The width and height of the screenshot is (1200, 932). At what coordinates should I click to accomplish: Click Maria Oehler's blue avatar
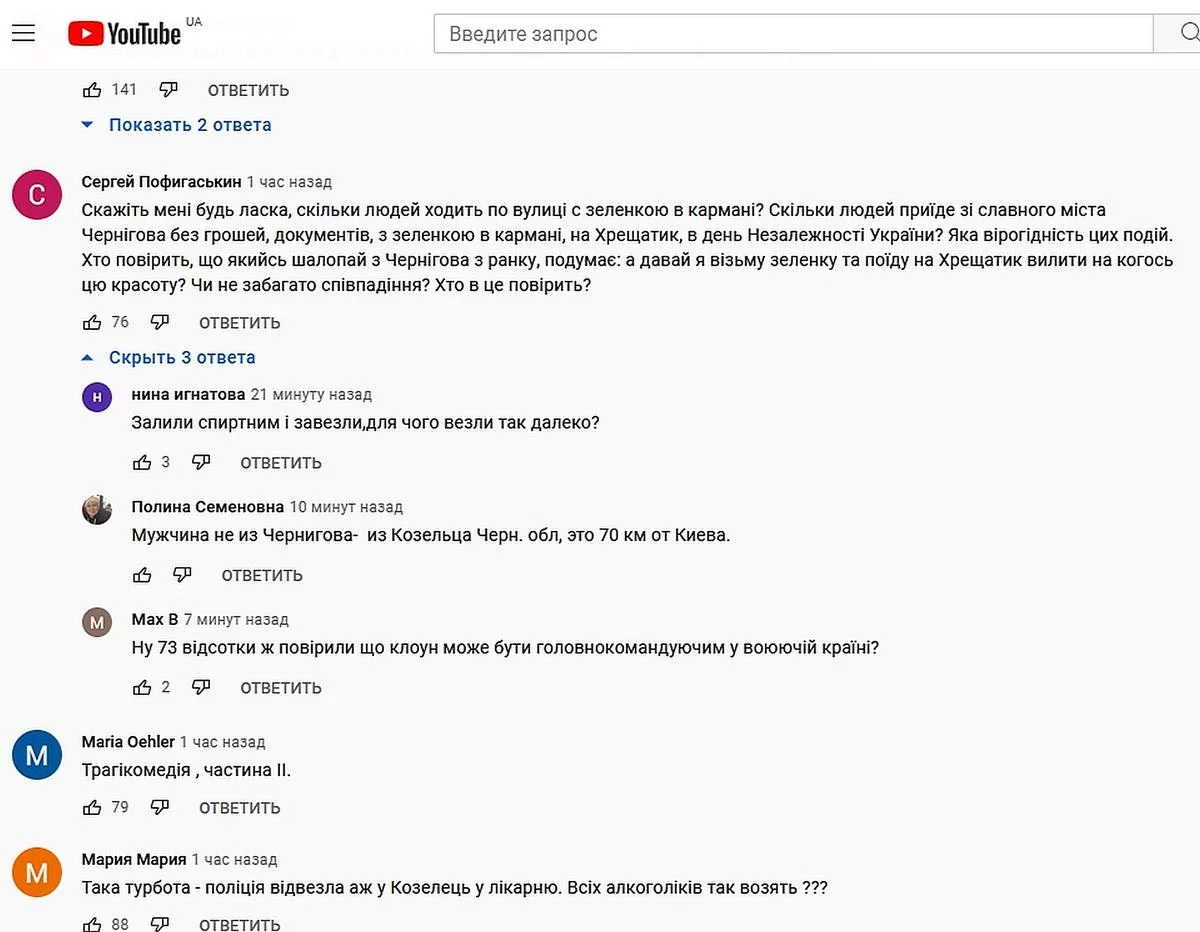pyautogui.click(x=37, y=755)
